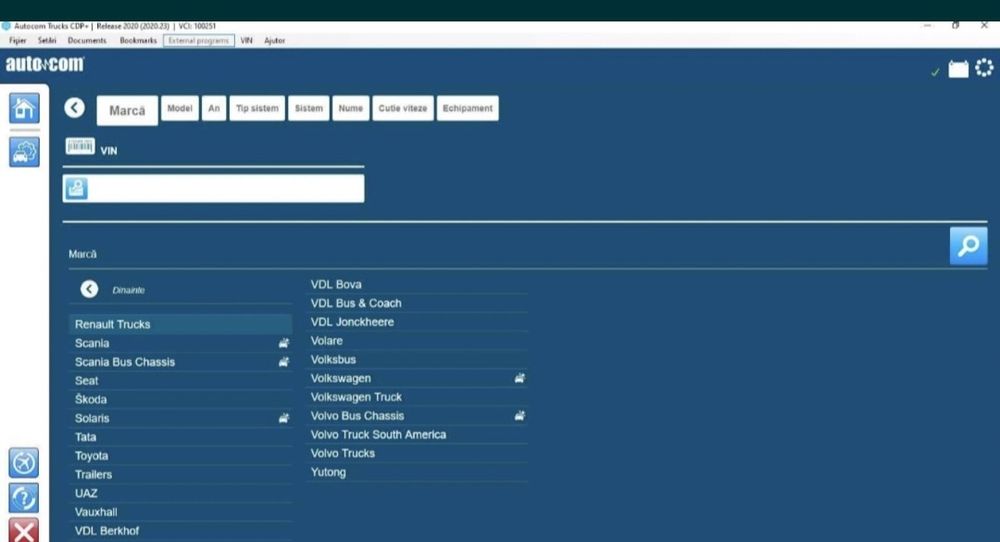This screenshot has width=1000, height=542.
Task: Click the Dinainte back arrow icon
Action: (x=89, y=289)
